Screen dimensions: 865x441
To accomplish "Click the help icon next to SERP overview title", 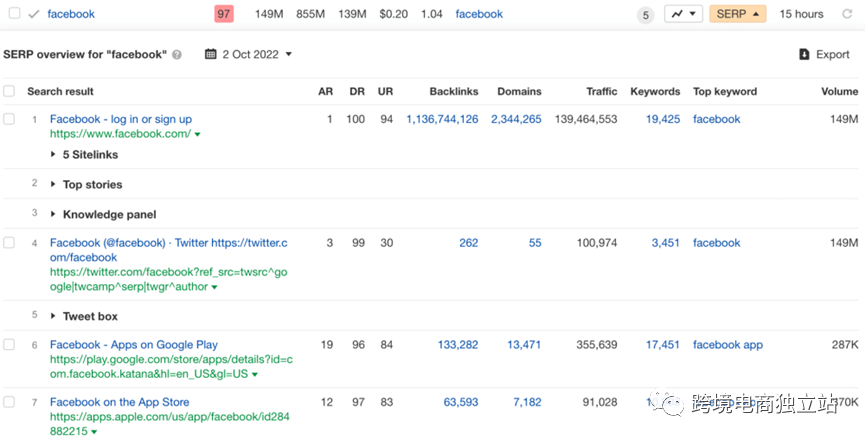I will (177, 55).
